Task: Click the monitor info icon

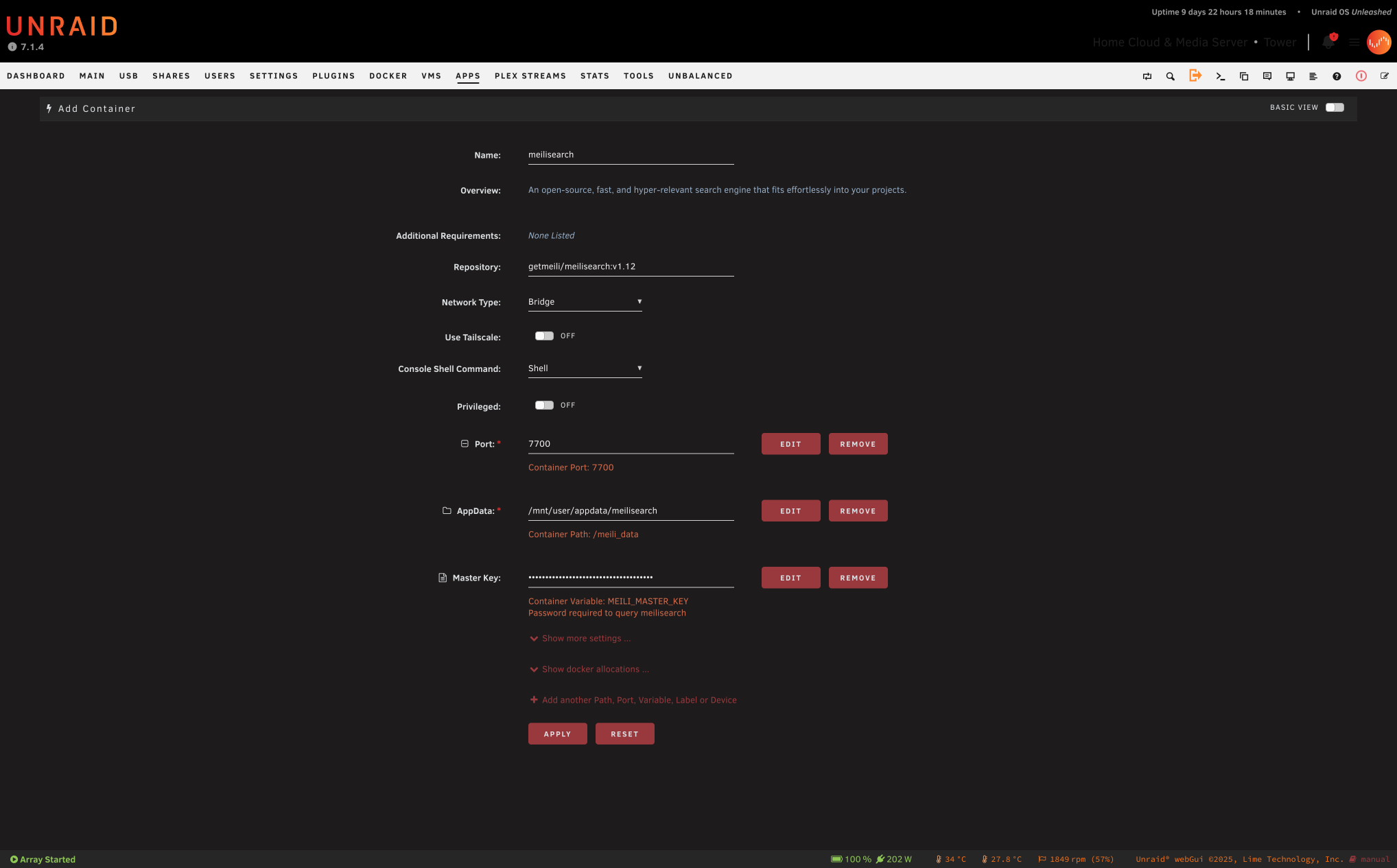Action: click(x=1291, y=76)
